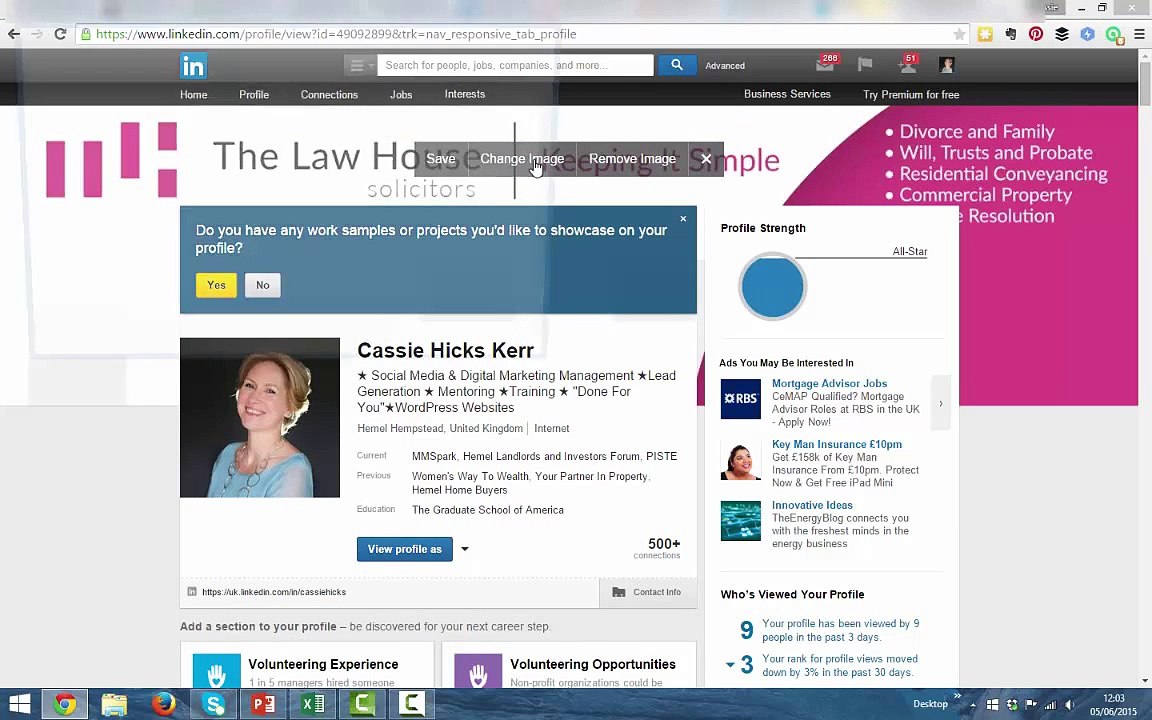Click the Innovative Ideas ad thumbnail
The image size is (1152, 720).
741,521
